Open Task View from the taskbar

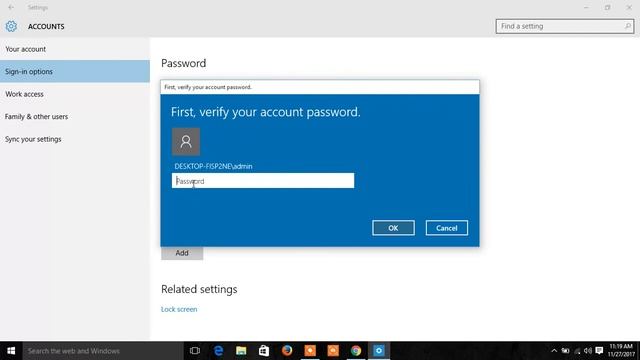point(195,351)
